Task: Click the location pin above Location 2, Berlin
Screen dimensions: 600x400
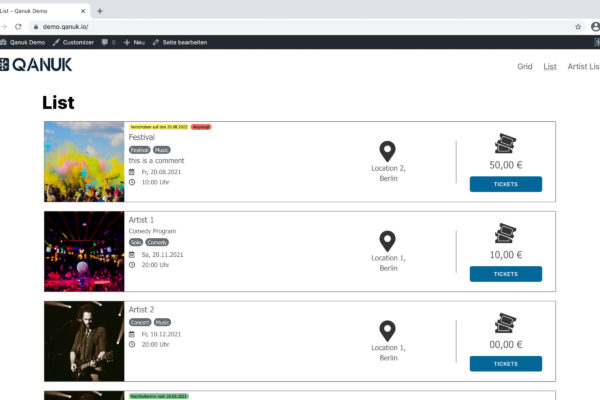Action: 387,151
